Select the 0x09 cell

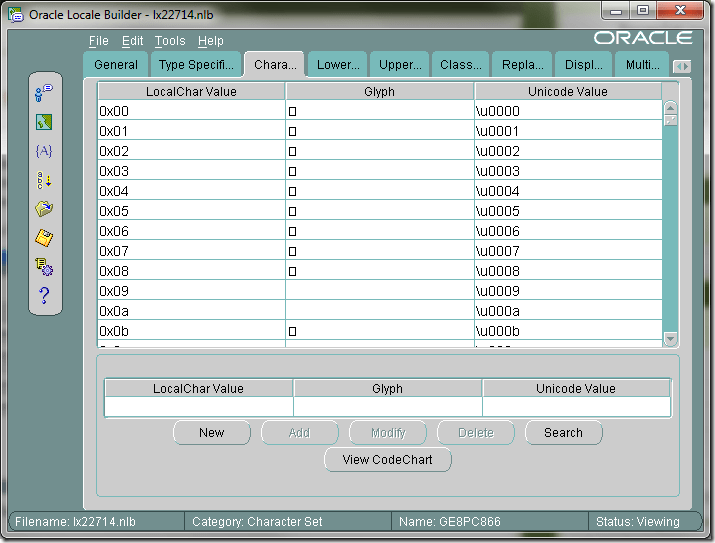point(192,291)
